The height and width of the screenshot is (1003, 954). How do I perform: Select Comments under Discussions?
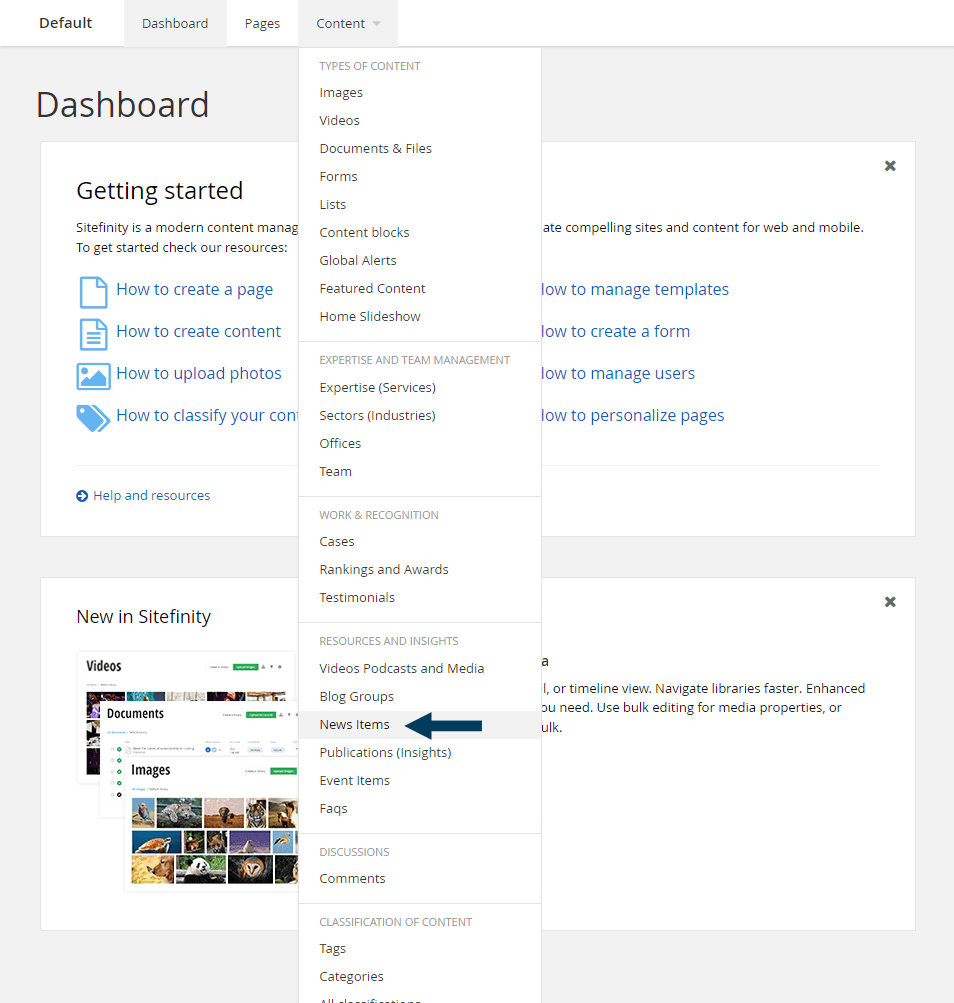(x=353, y=879)
